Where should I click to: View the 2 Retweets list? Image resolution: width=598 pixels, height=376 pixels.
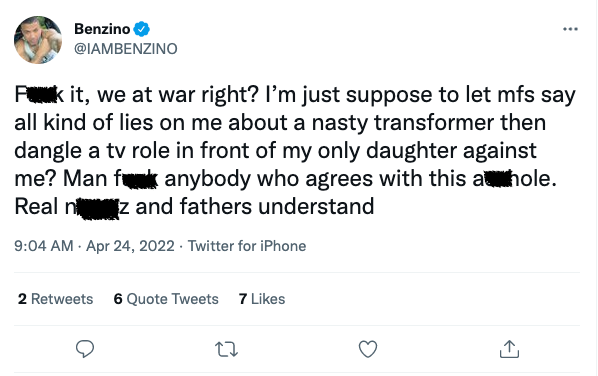coord(55,299)
